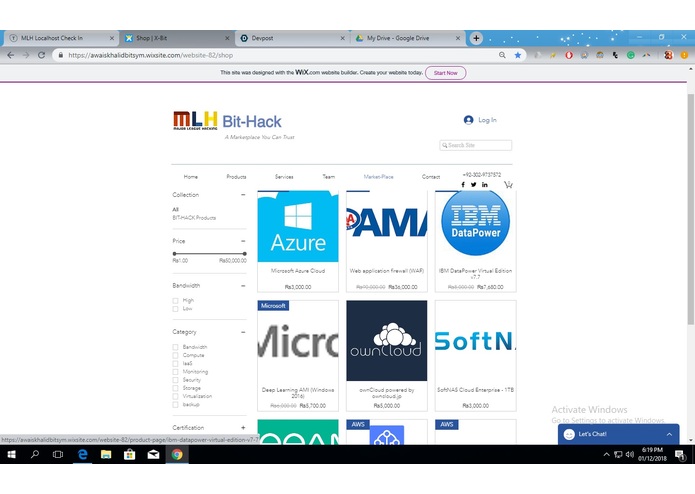Open the volume control in system tray
The width and height of the screenshot is (695, 494).
click(x=630, y=455)
